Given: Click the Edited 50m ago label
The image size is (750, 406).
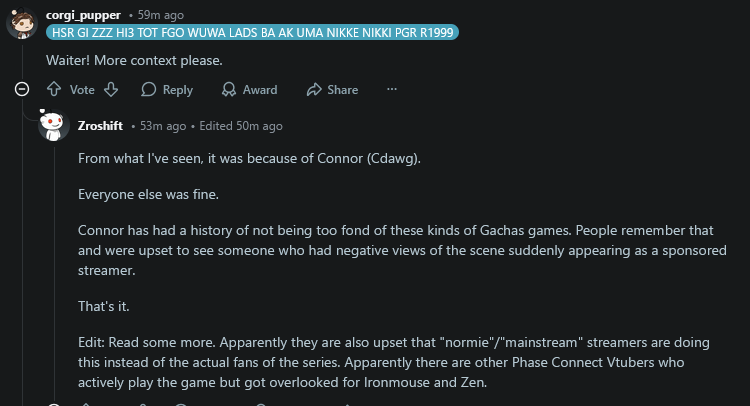Looking at the screenshot, I should pyautogui.click(x=241, y=126).
